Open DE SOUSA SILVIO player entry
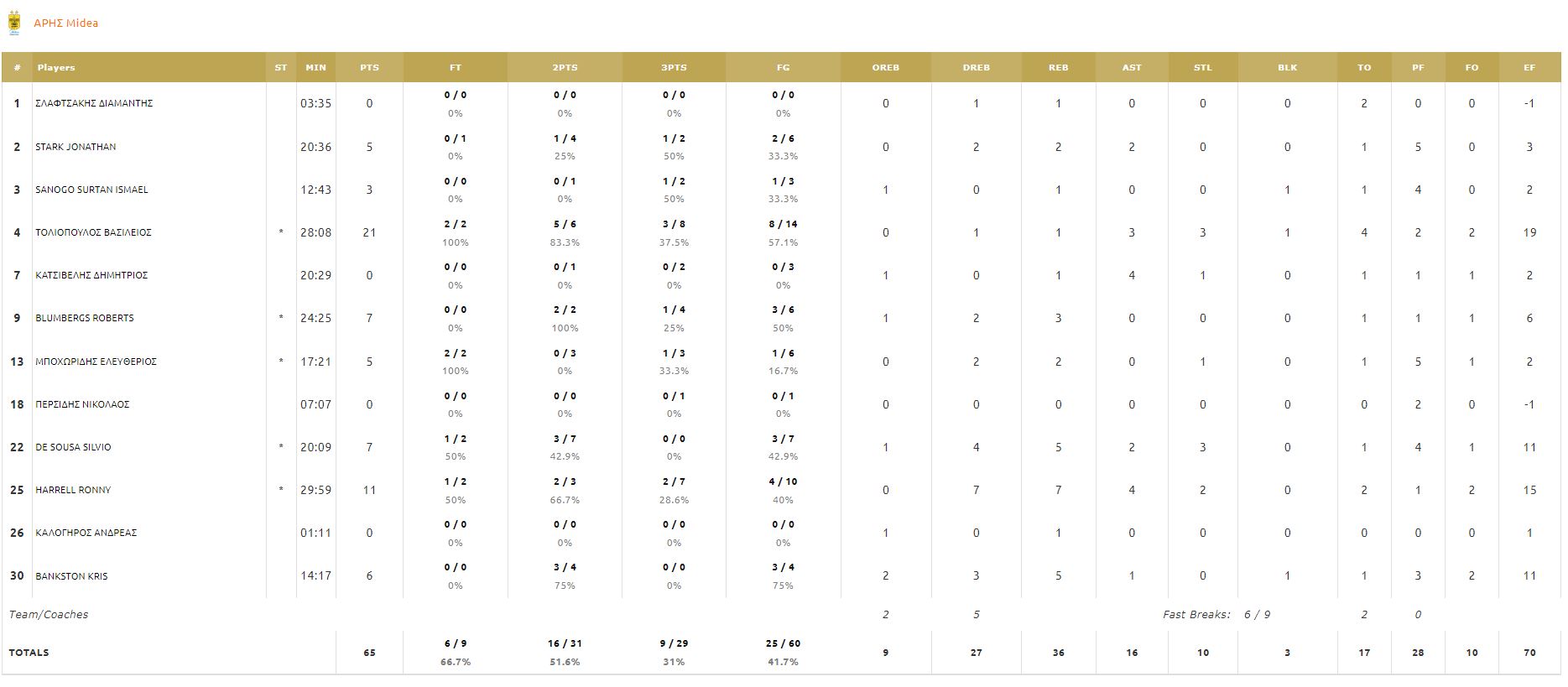 (x=73, y=447)
